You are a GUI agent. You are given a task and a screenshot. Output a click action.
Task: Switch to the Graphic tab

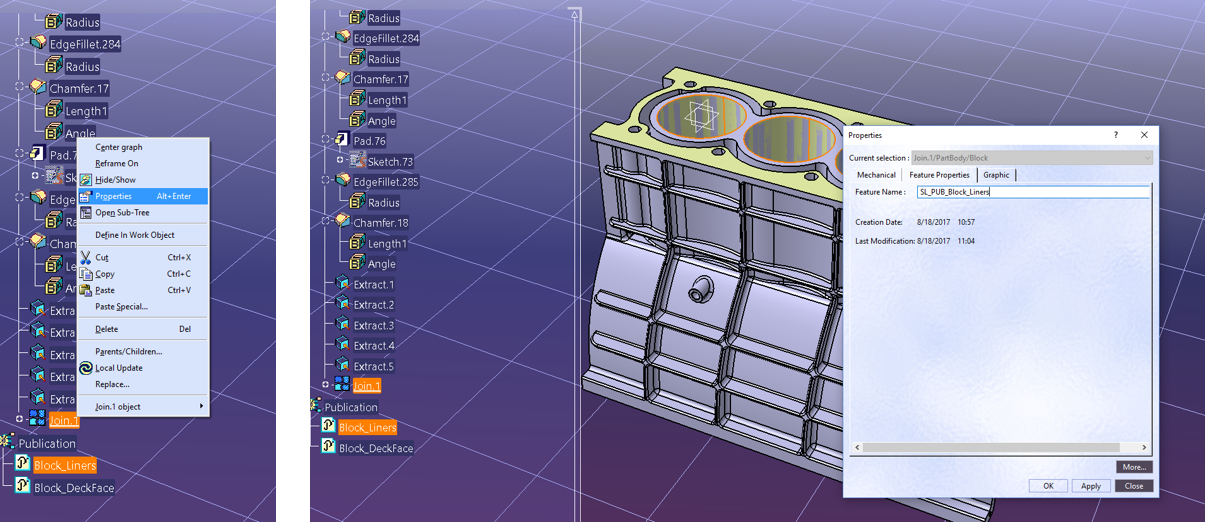pyautogui.click(x=996, y=175)
